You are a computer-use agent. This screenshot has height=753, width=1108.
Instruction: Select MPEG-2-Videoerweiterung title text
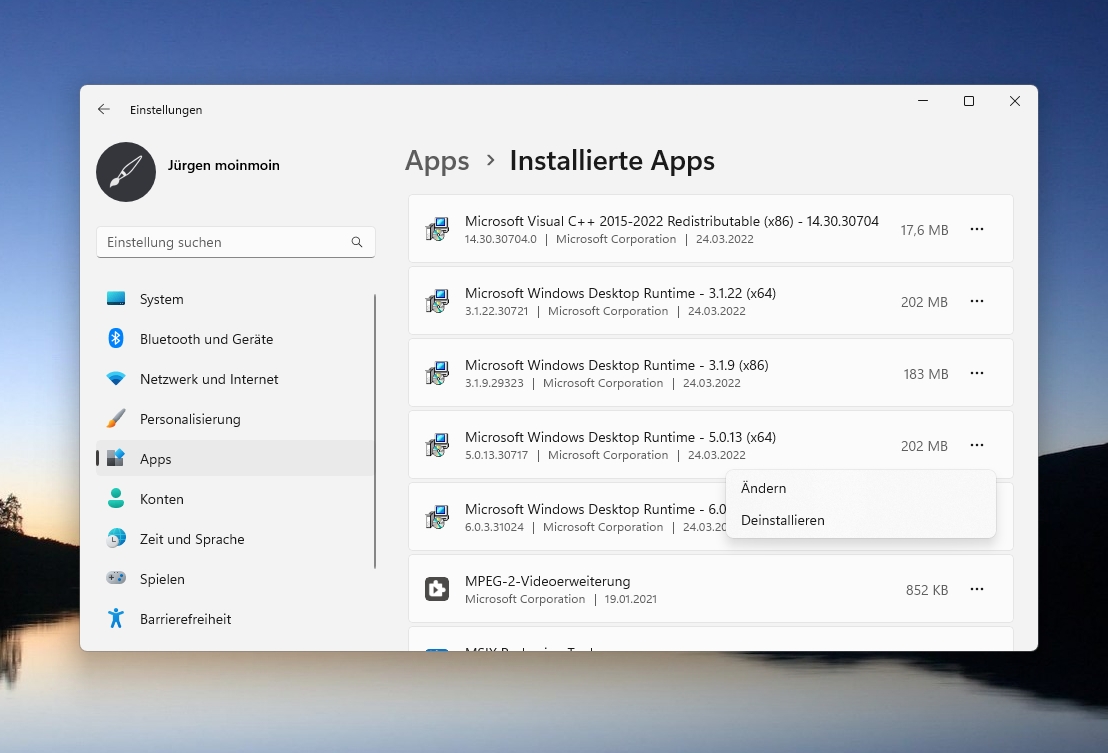(x=548, y=581)
